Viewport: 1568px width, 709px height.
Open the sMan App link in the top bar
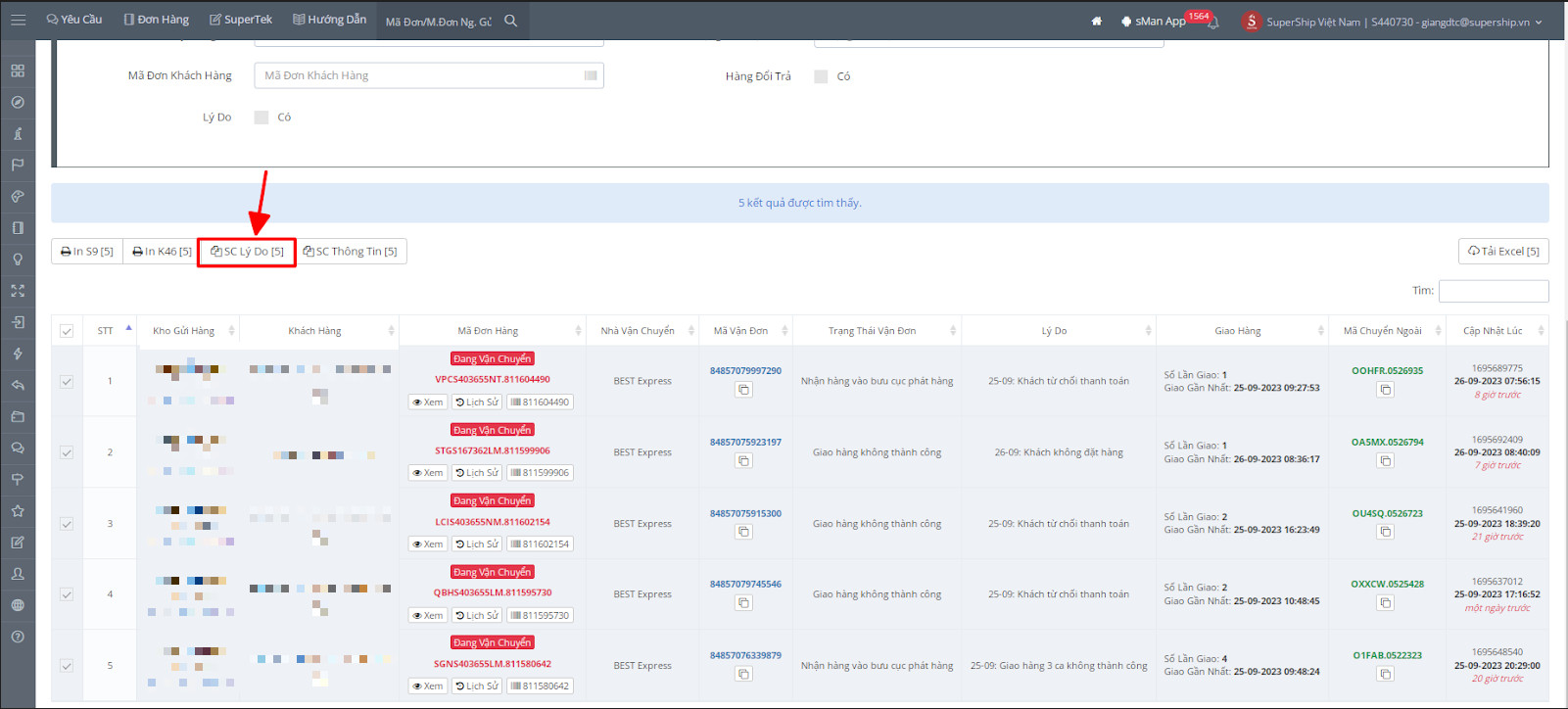1154,22
